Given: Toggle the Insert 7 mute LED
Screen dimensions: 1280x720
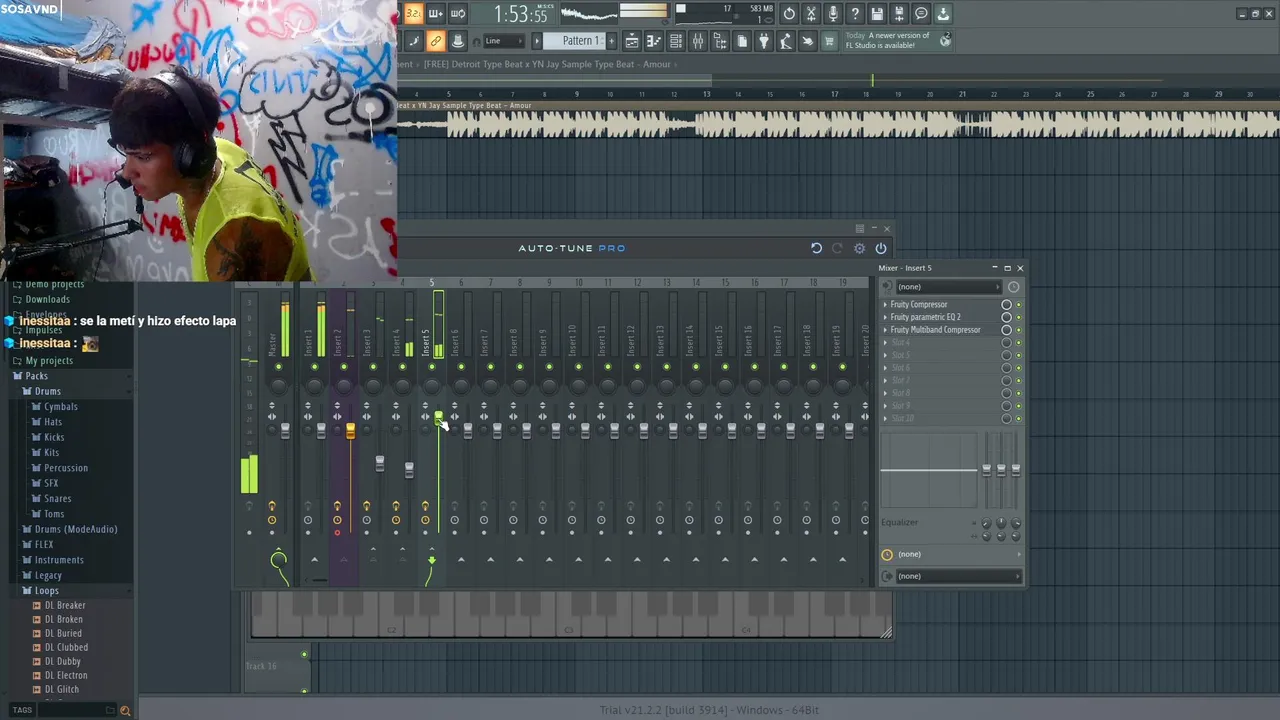Looking at the screenshot, I should coord(490,367).
